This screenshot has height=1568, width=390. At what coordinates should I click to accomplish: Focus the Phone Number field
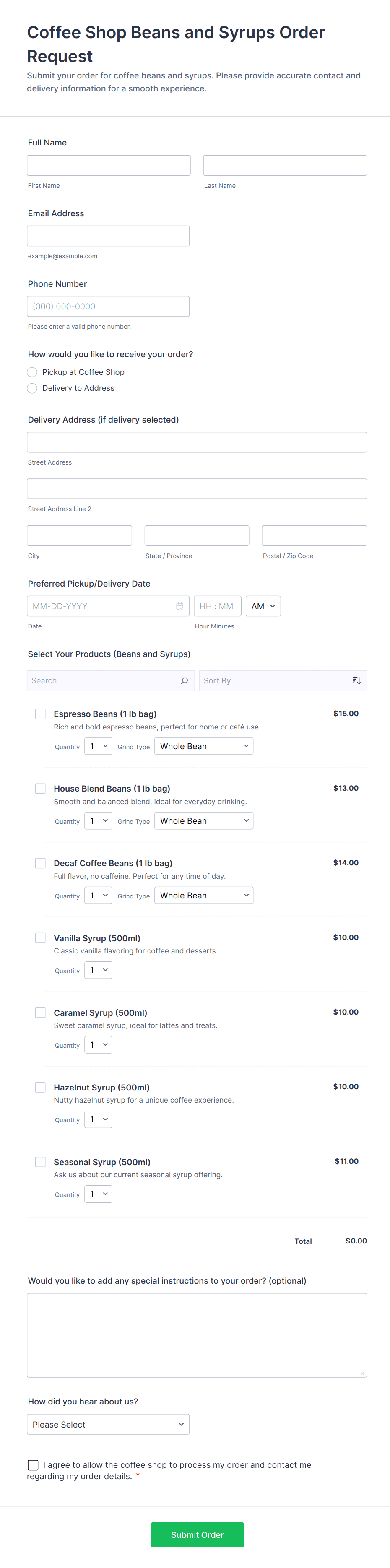[x=108, y=307]
